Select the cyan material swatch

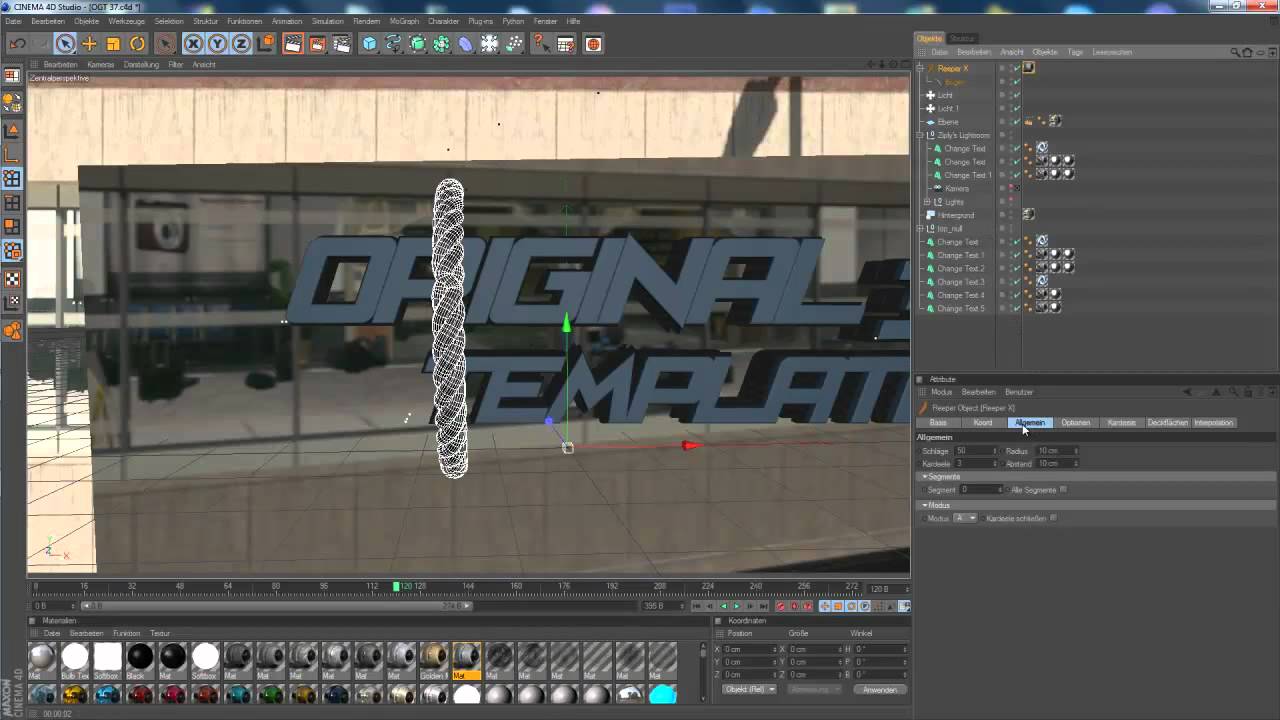coord(663,694)
